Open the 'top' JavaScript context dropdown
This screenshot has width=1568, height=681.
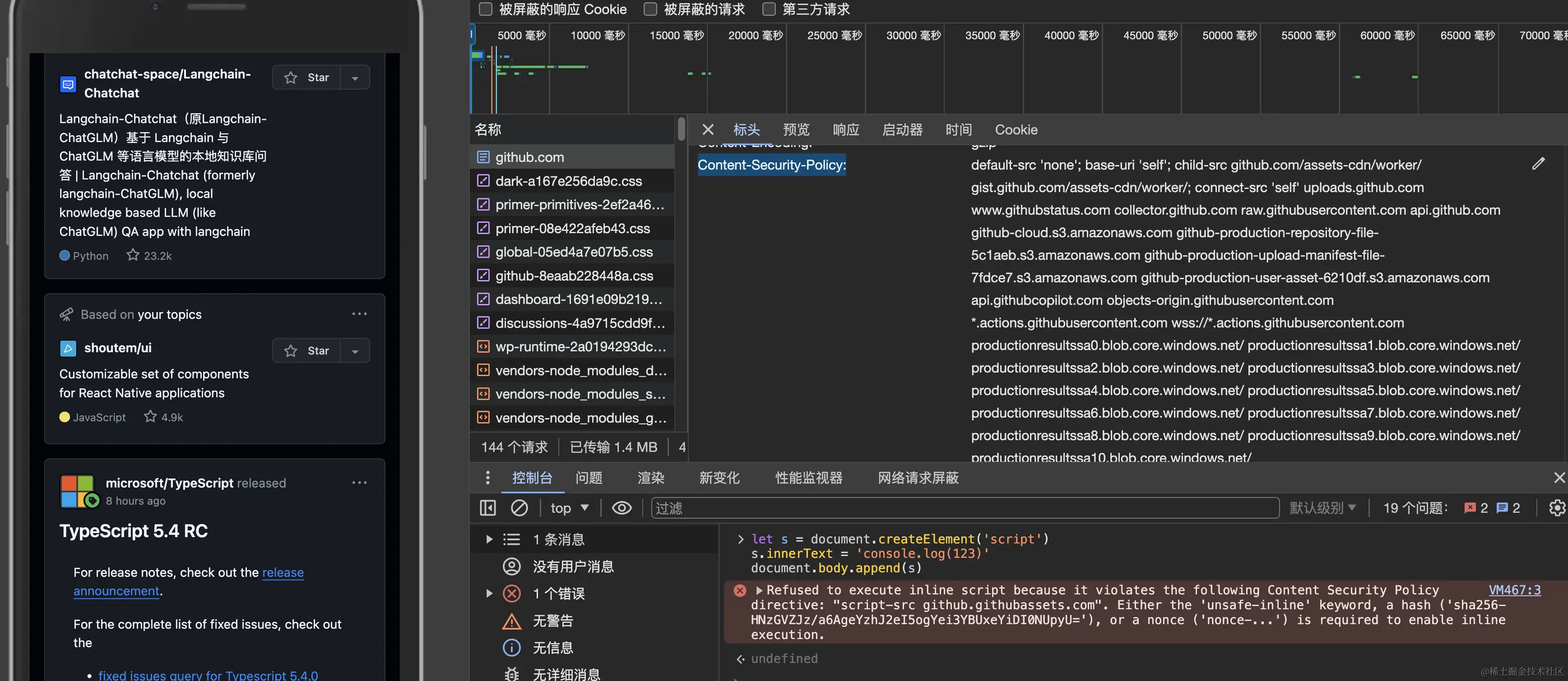pyautogui.click(x=569, y=507)
